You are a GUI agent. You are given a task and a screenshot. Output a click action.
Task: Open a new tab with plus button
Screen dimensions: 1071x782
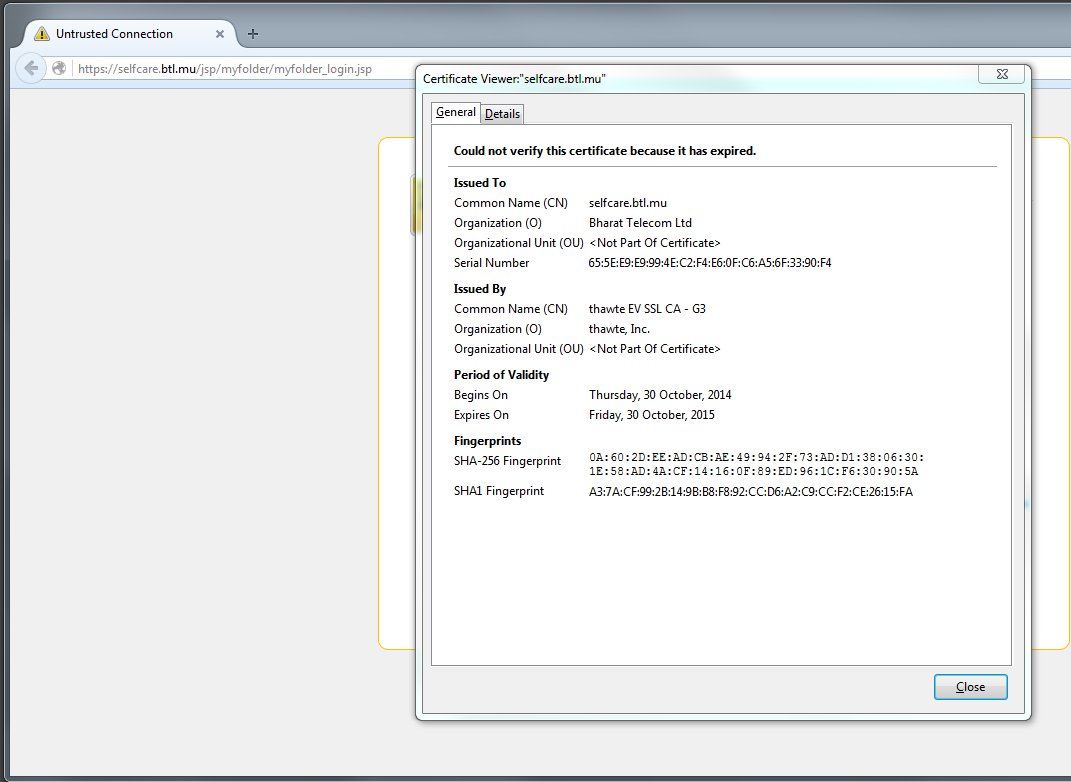tap(253, 33)
